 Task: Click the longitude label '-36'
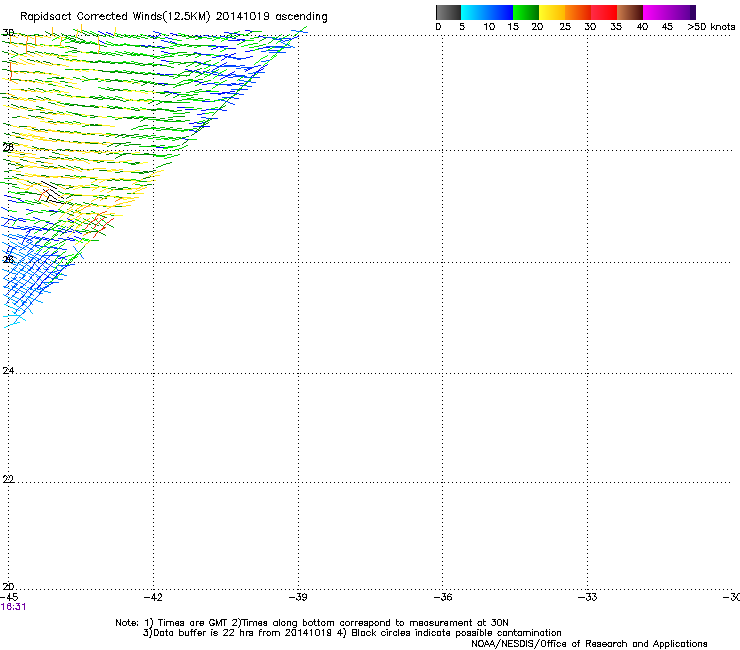pyautogui.click(x=443, y=597)
